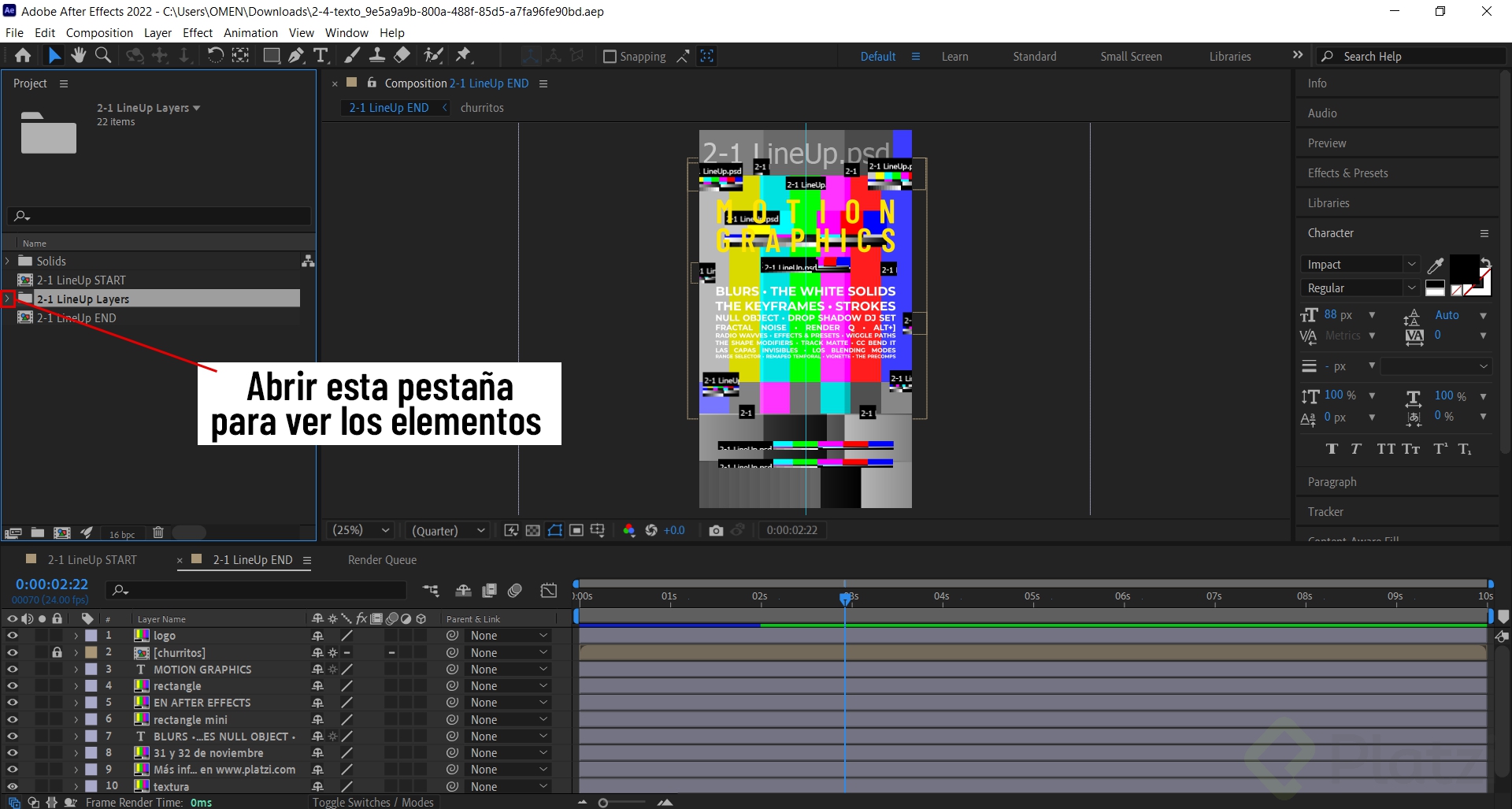Select the Horizontal Type tool
This screenshot has width=1512, height=809.
(321, 55)
